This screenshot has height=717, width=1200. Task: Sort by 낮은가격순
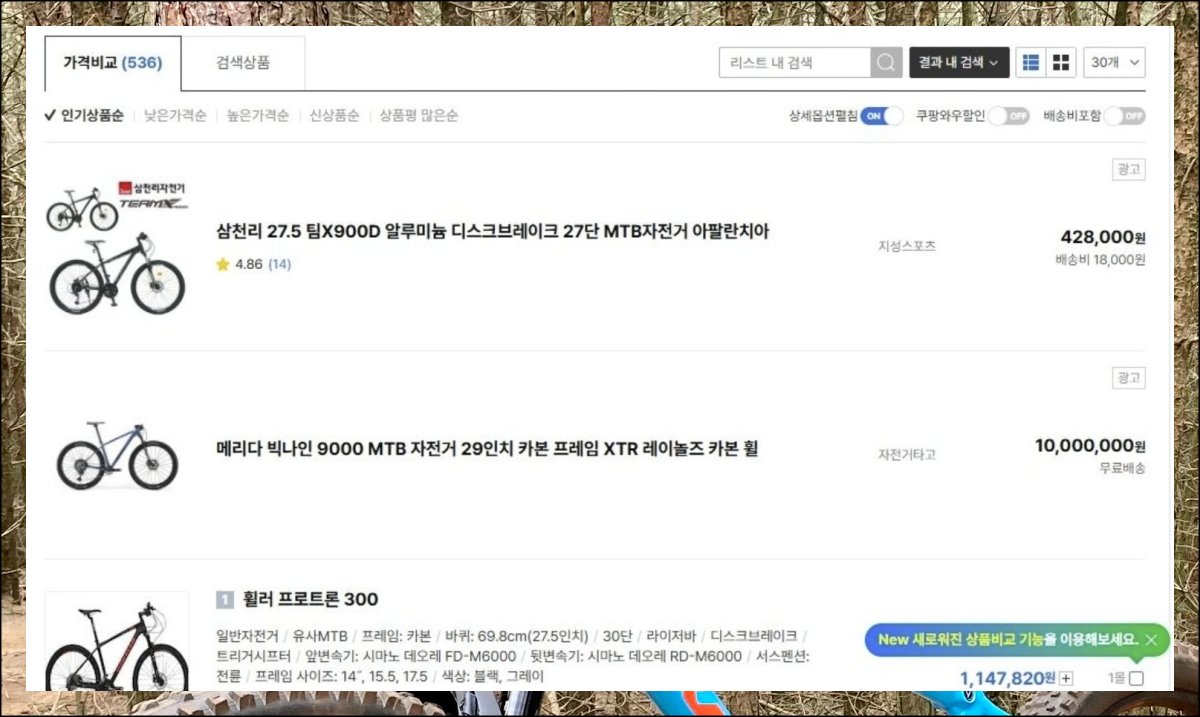pos(175,116)
